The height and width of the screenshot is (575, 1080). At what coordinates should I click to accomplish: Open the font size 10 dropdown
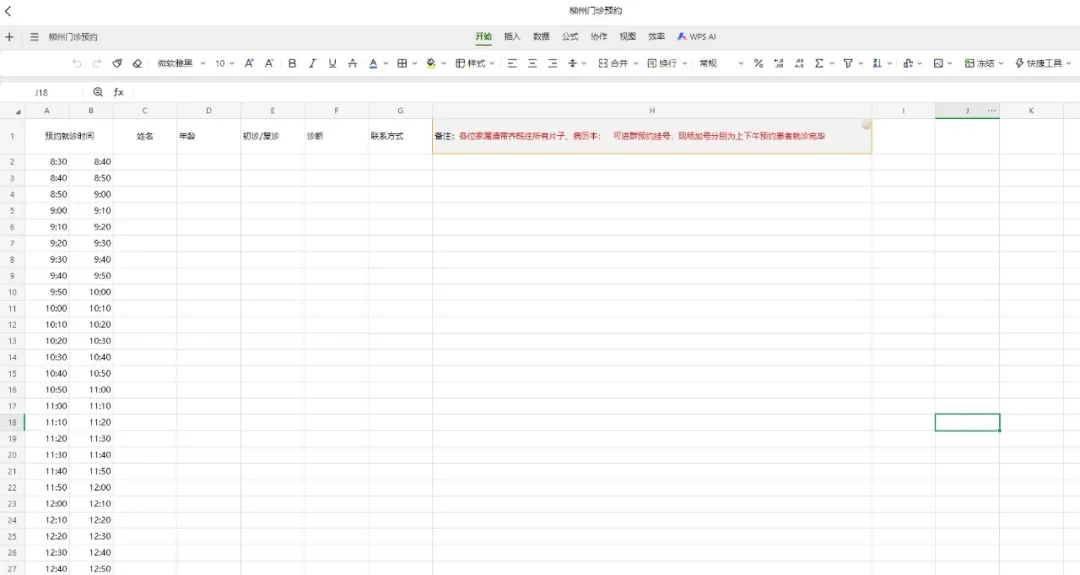pos(225,63)
